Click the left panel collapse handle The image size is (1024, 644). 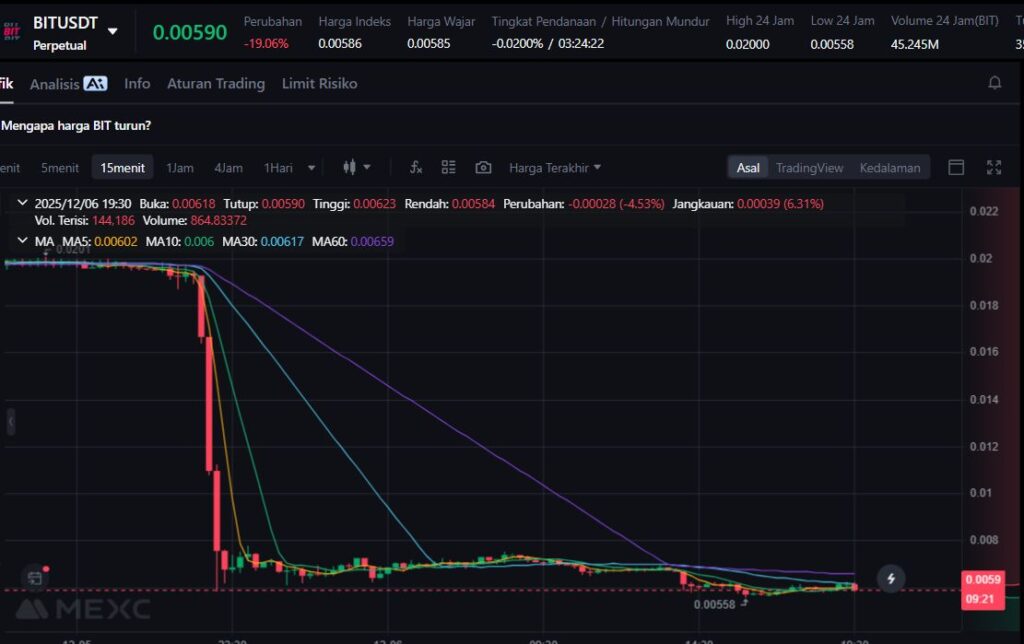coord(12,422)
